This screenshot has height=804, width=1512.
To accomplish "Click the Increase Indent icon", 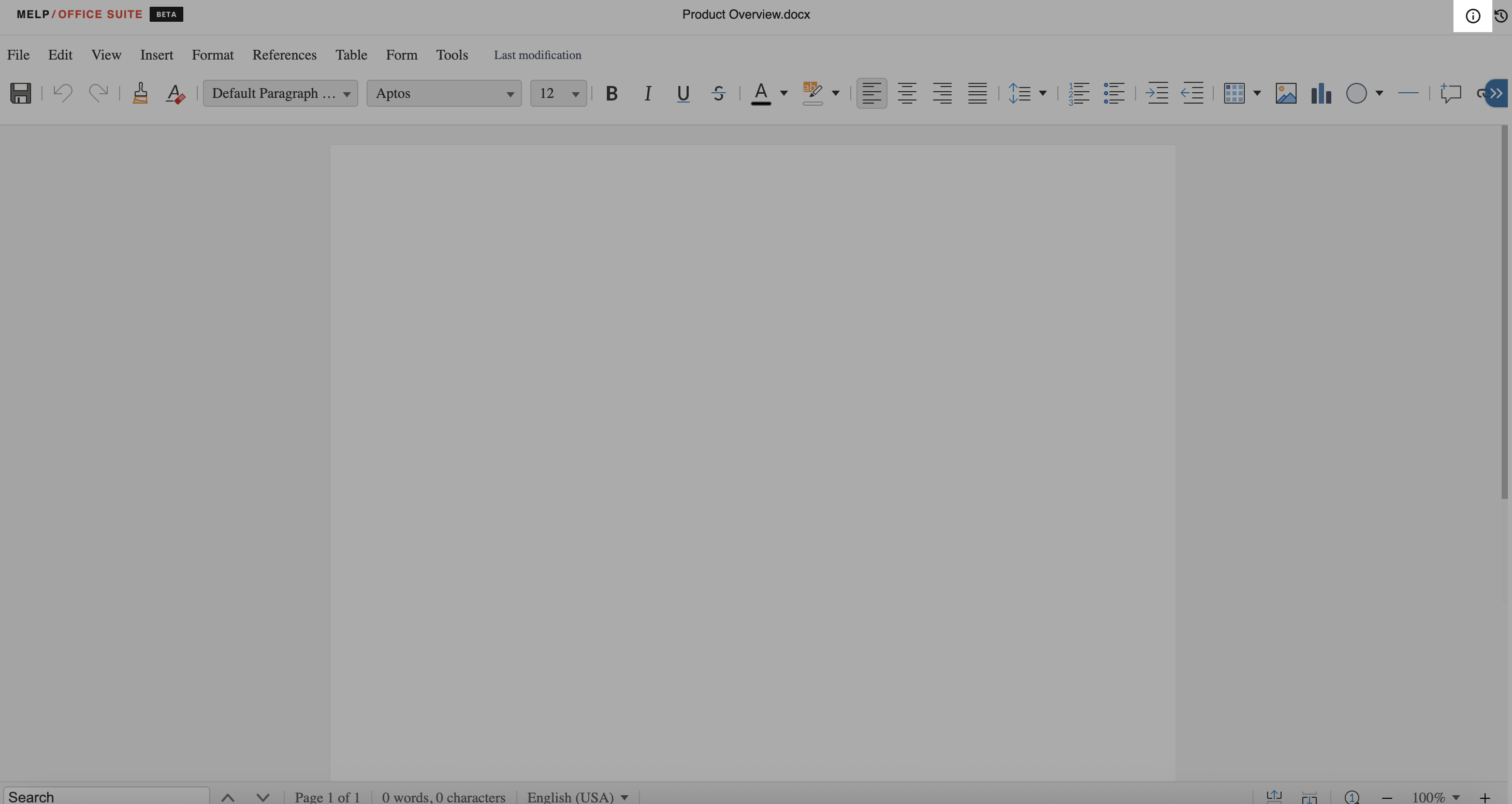I will point(1157,93).
